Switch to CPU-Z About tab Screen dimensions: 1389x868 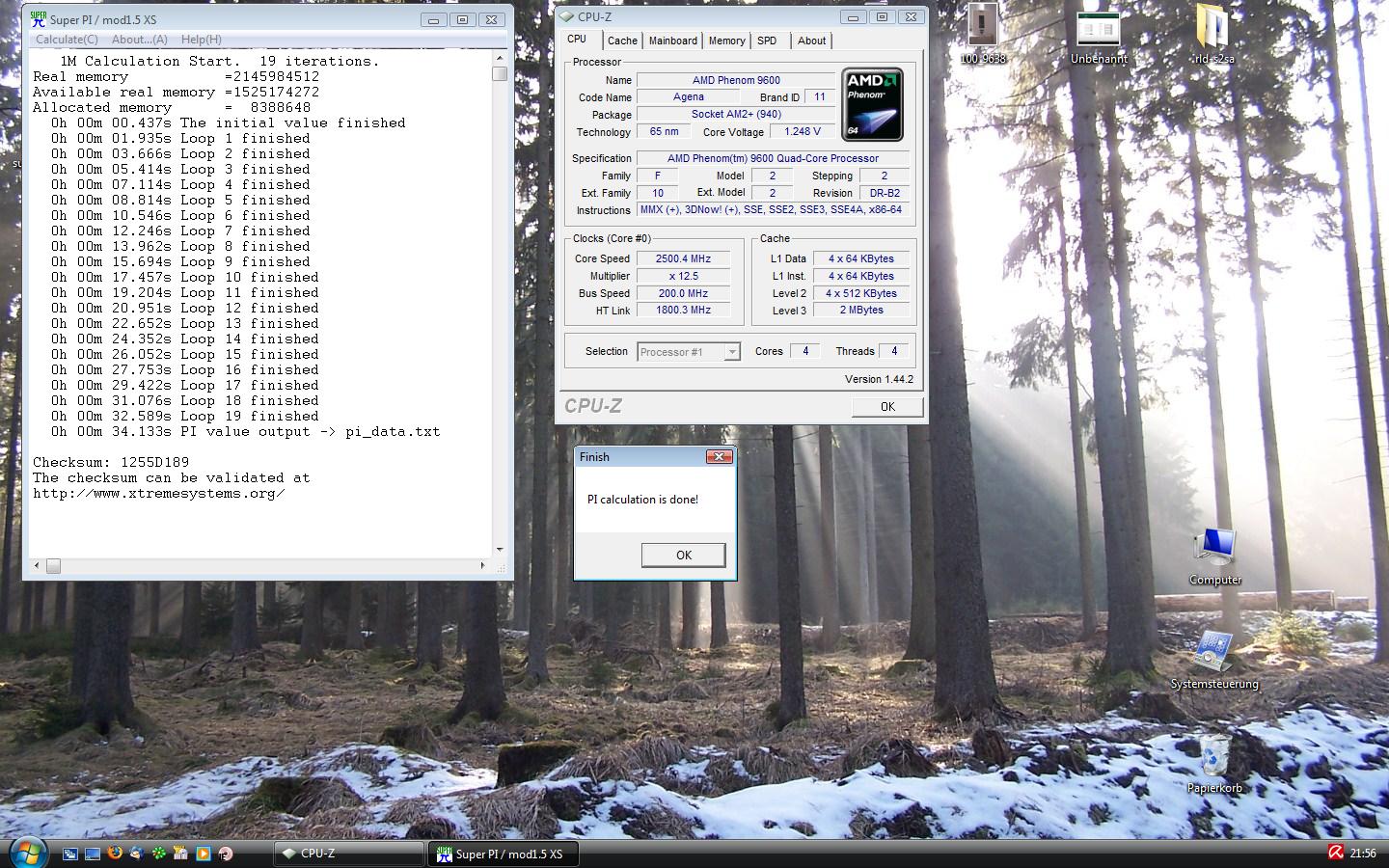click(811, 41)
